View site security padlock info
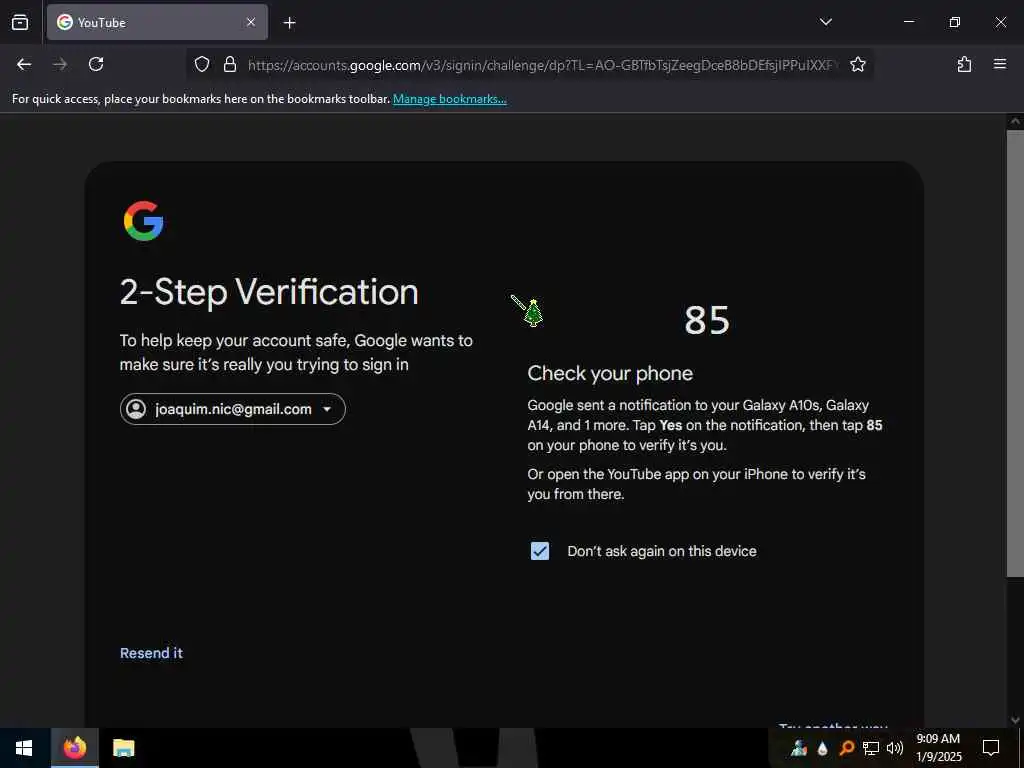 pyautogui.click(x=230, y=64)
